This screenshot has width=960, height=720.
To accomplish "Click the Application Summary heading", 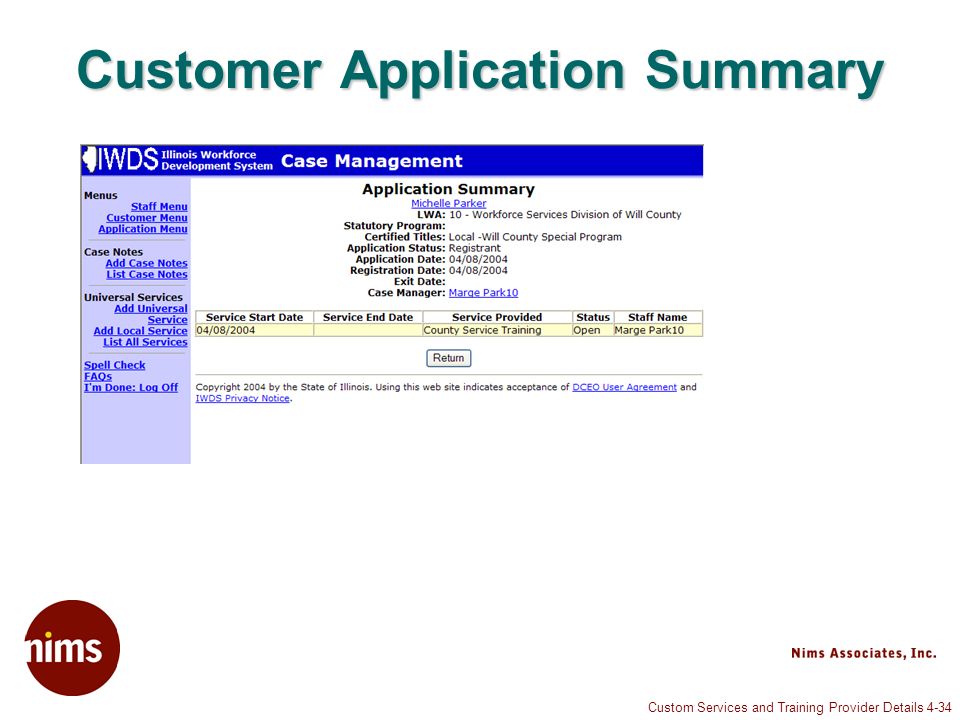I will coord(448,189).
